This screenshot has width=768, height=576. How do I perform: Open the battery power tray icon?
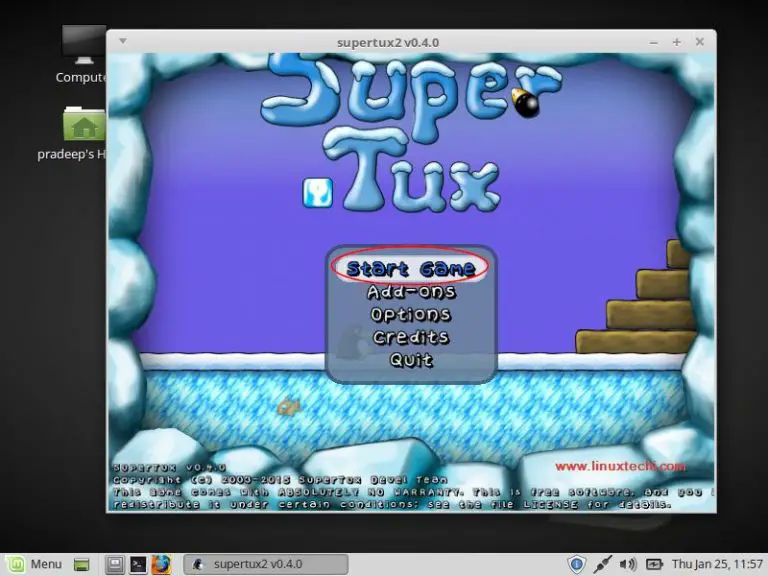(x=654, y=564)
